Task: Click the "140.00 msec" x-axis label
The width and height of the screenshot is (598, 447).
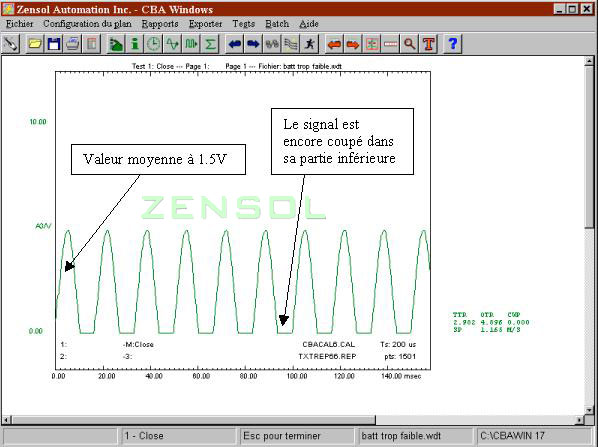Action: [401, 376]
